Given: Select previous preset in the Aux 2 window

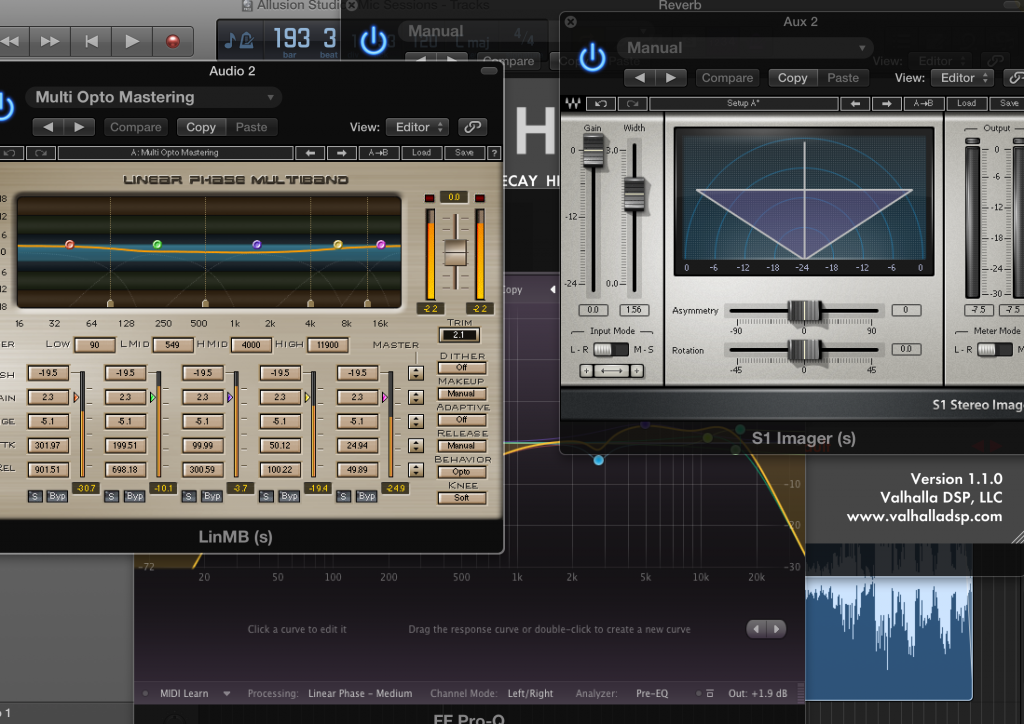Looking at the screenshot, I should tap(640, 78).
